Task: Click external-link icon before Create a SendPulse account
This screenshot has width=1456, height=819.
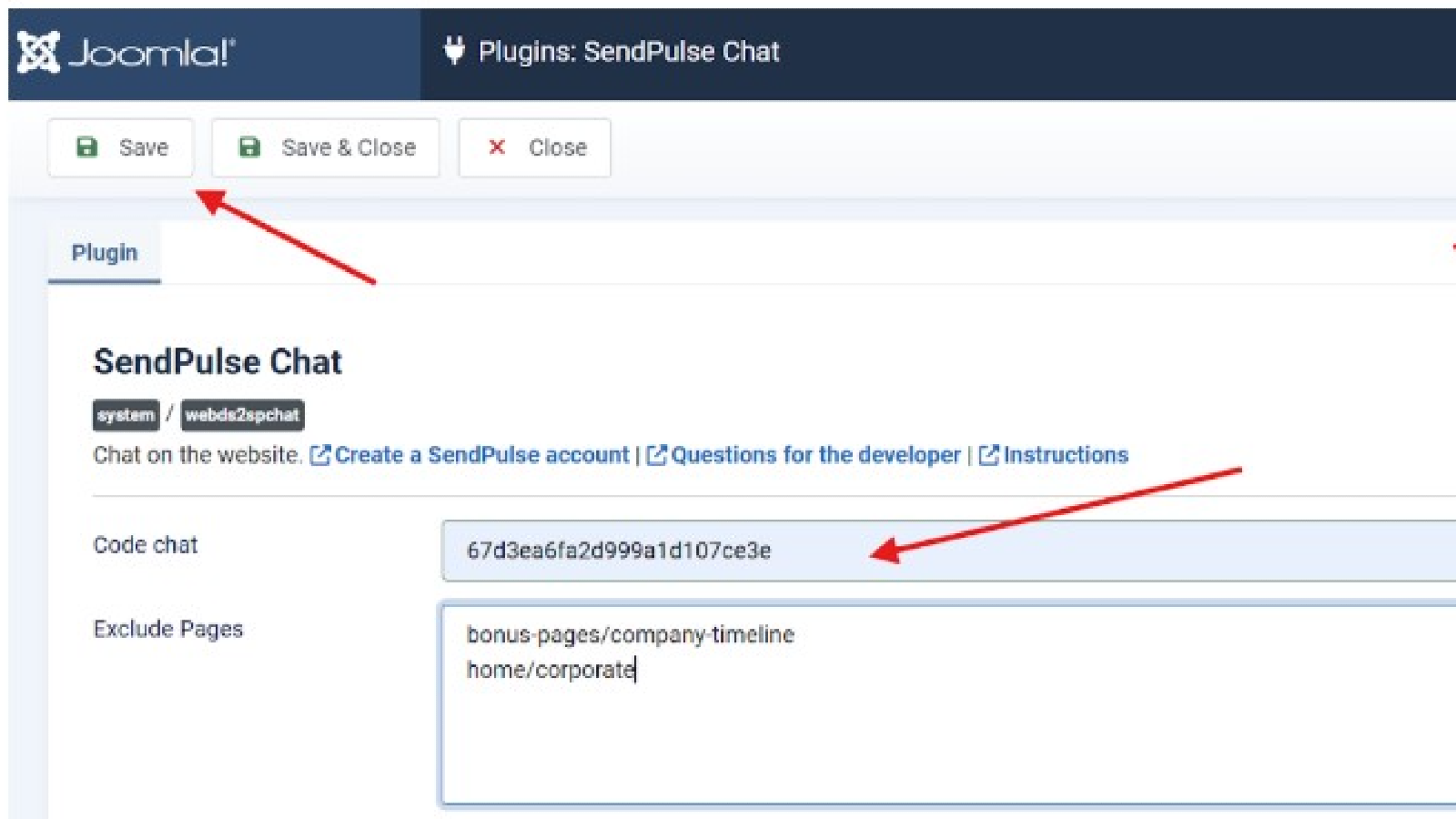Action: click(x=320, y=455)
